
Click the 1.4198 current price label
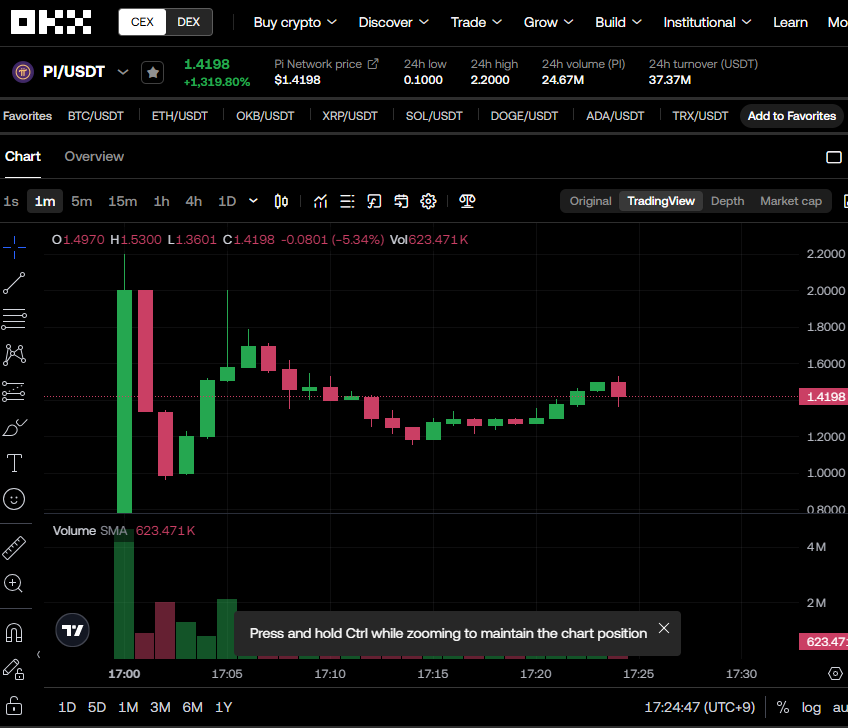tap(823, 396)
